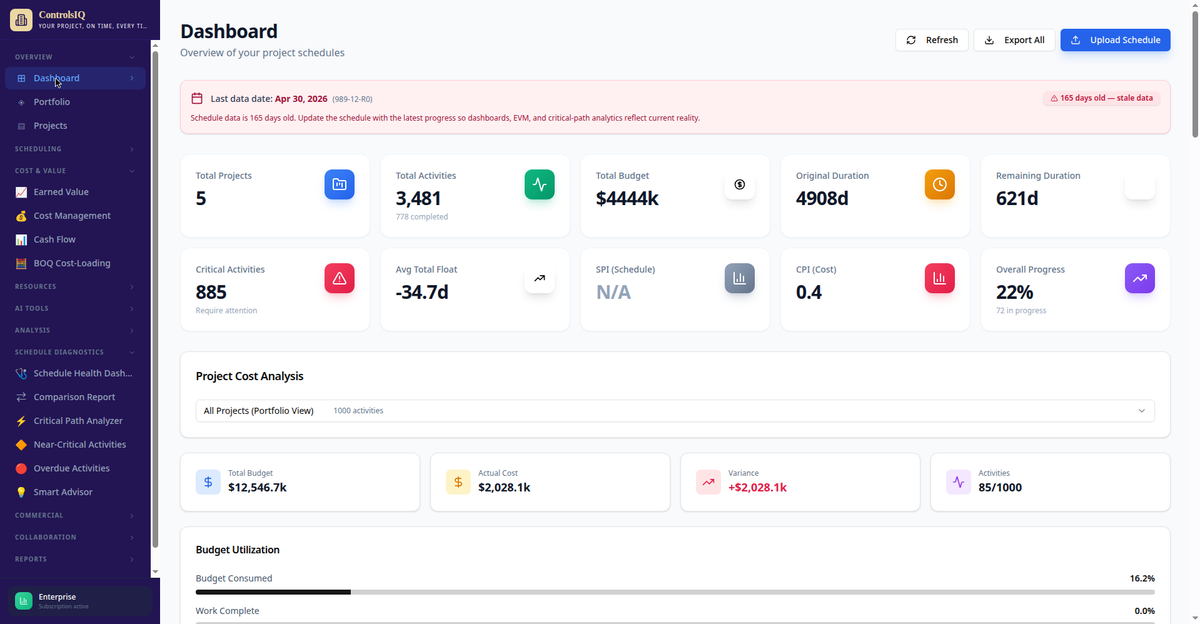
Task: Open the Projects page
Action: tap(75, 126)
